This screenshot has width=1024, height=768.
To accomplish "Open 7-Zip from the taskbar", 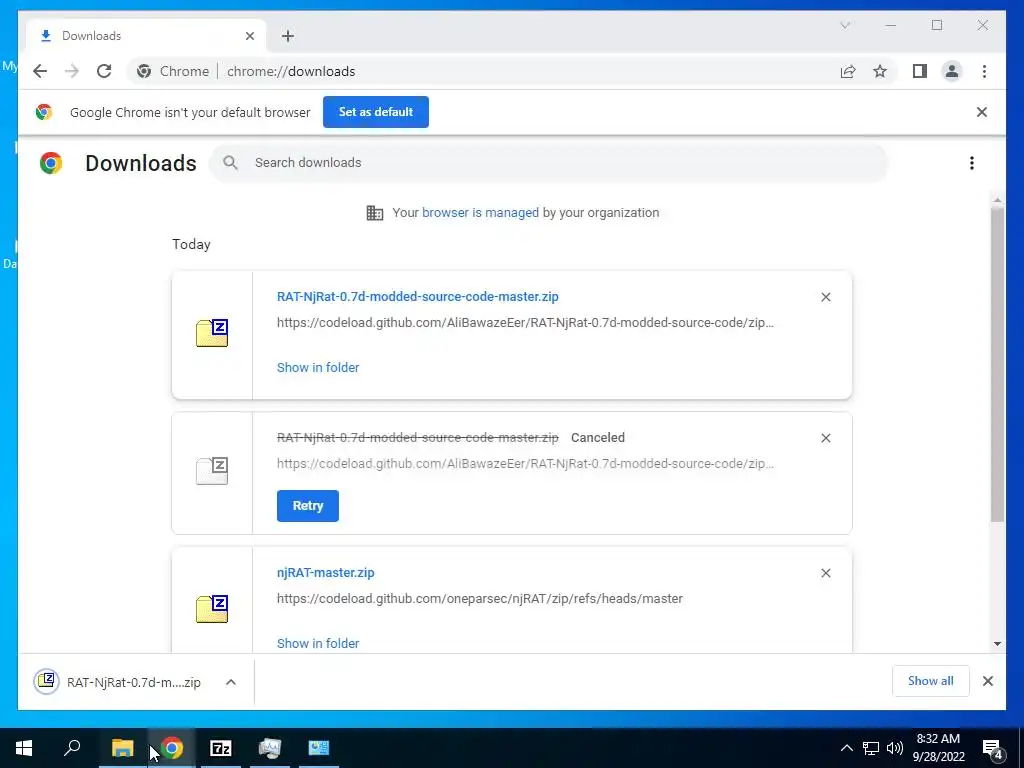I will pos(221,748).
